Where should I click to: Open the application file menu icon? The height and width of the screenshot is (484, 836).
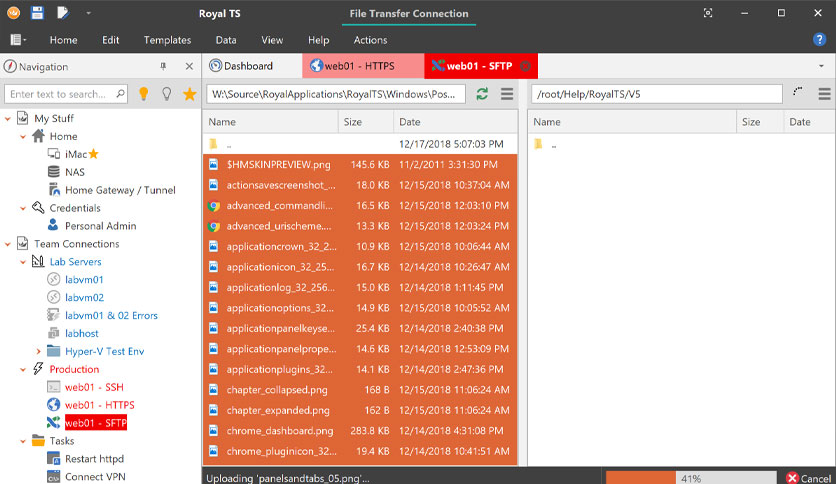point(18,40)
